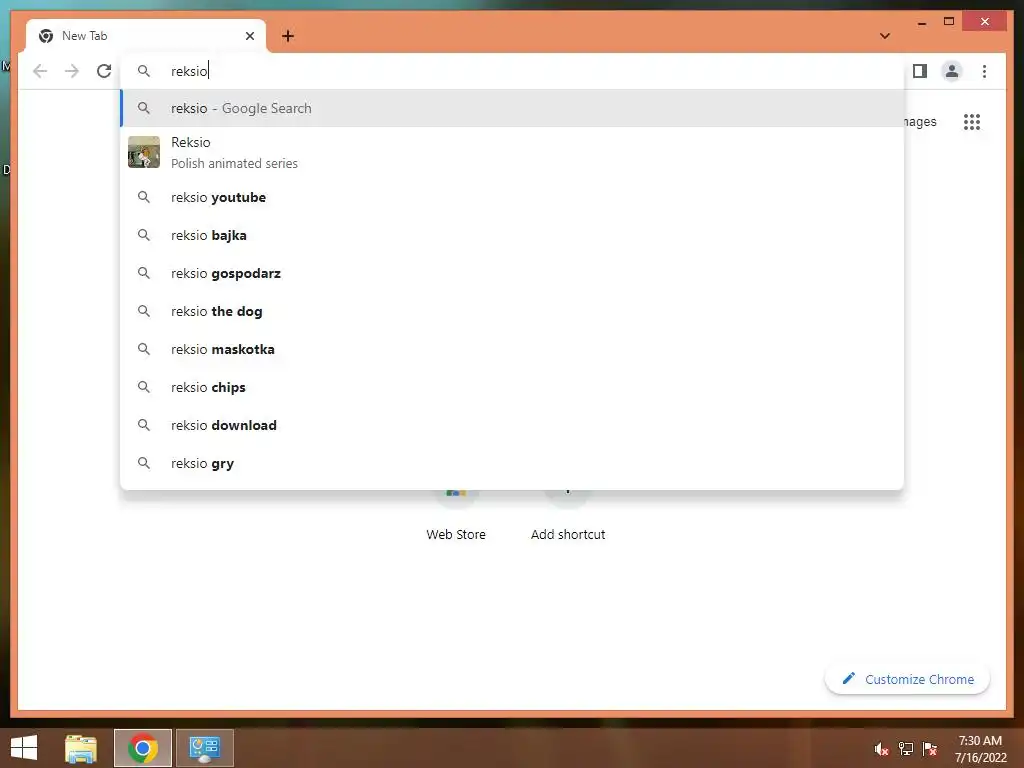
Task: Select the 'reksio download' suggestion
Action: pyautogui.click(x=513, y=425)
